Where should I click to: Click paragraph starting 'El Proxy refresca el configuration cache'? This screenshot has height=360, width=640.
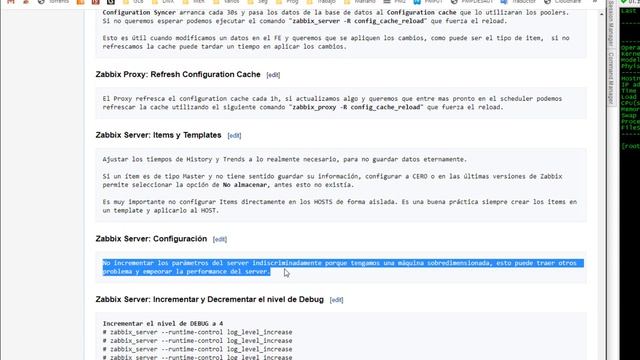point(332,103)
